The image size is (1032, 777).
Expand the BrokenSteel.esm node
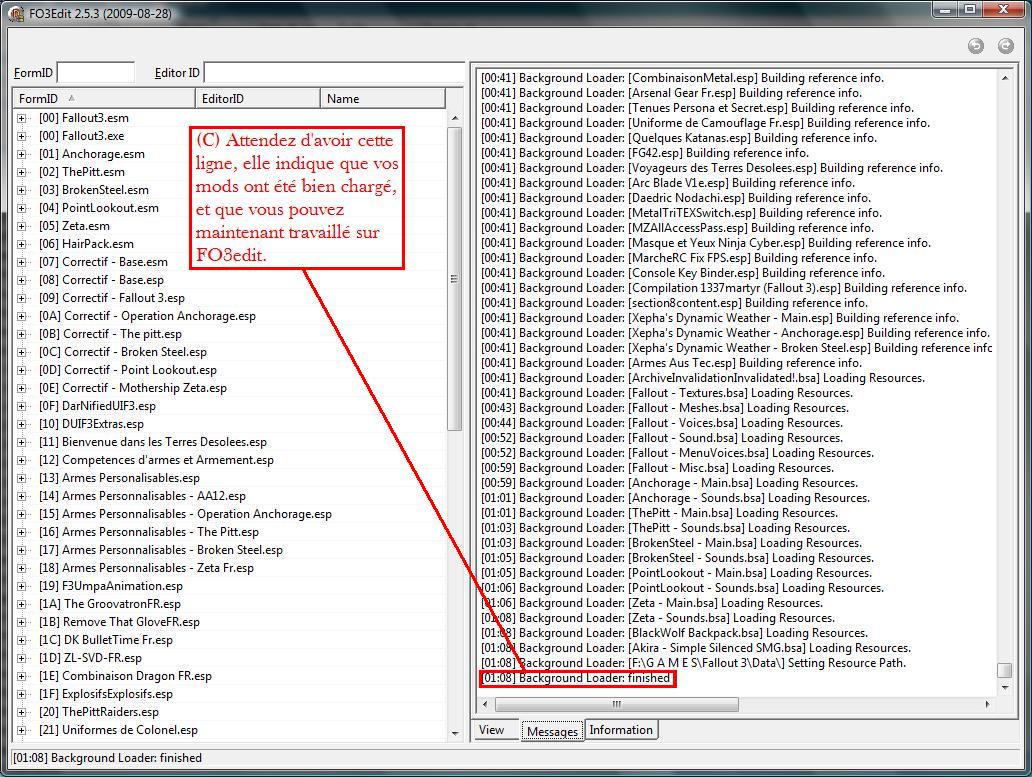tap(22, 190)
